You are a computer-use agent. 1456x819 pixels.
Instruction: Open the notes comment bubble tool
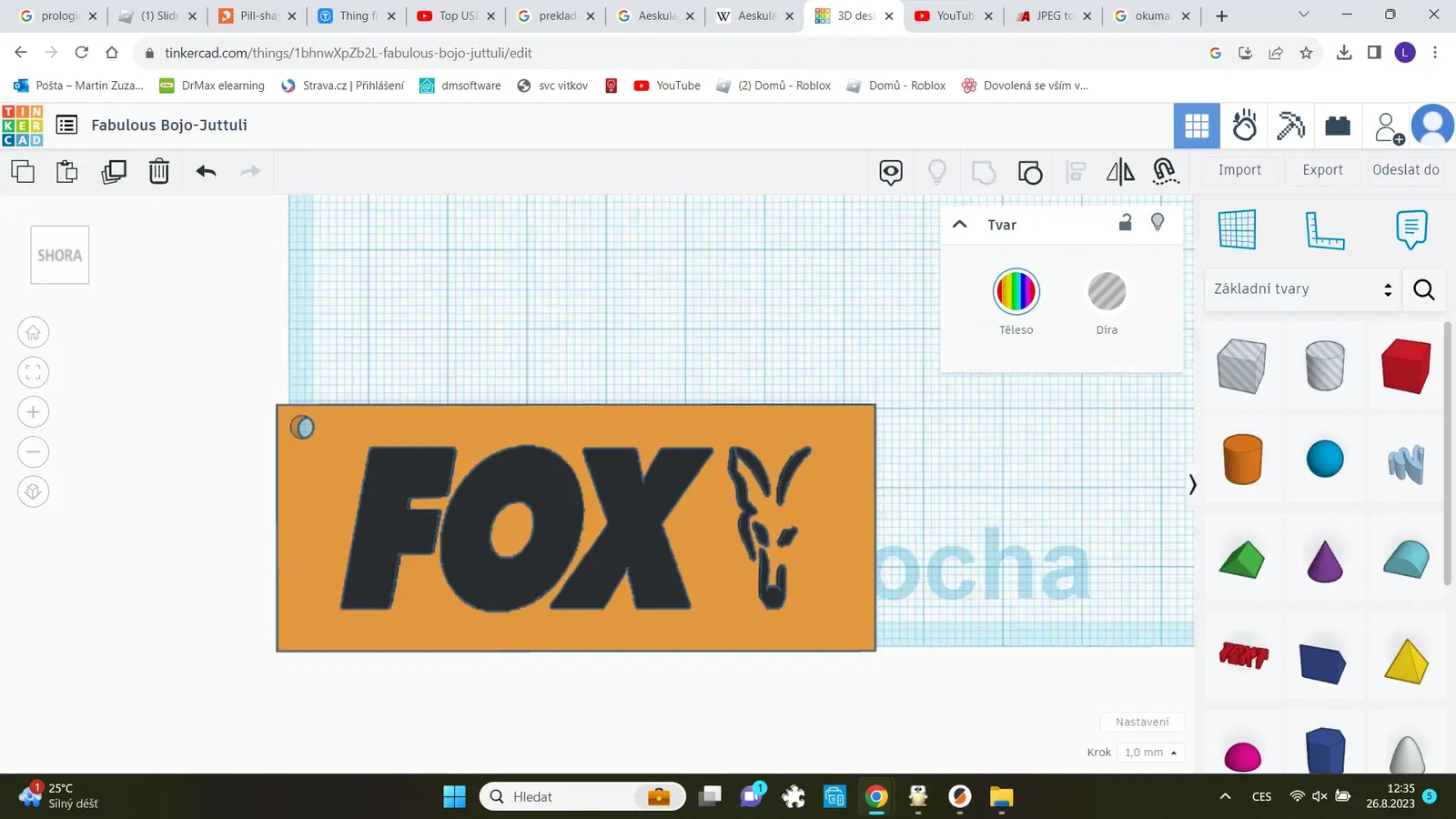pyautogui.click(x=891, y=172)
